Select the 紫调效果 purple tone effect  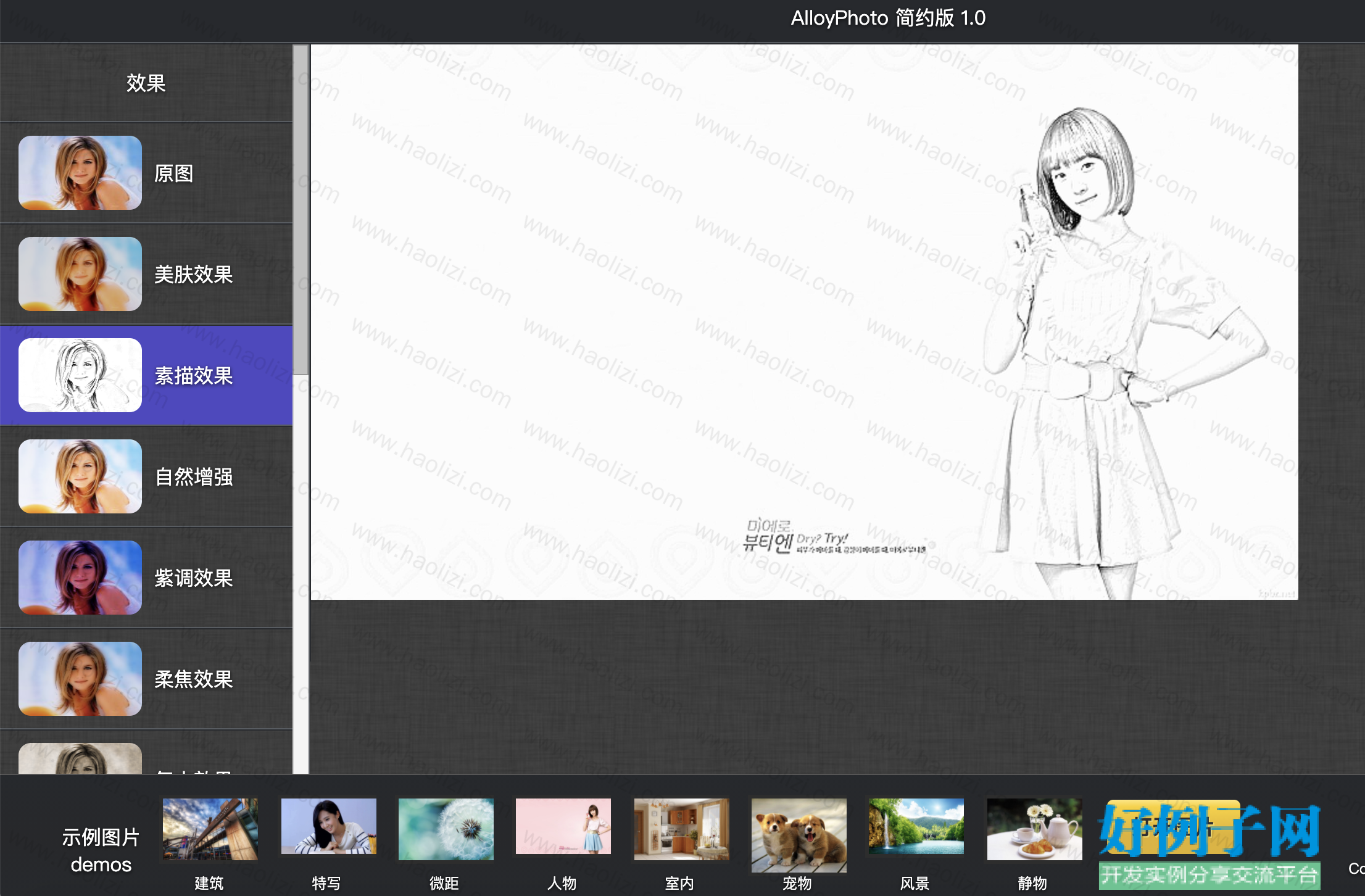(146, 578)
